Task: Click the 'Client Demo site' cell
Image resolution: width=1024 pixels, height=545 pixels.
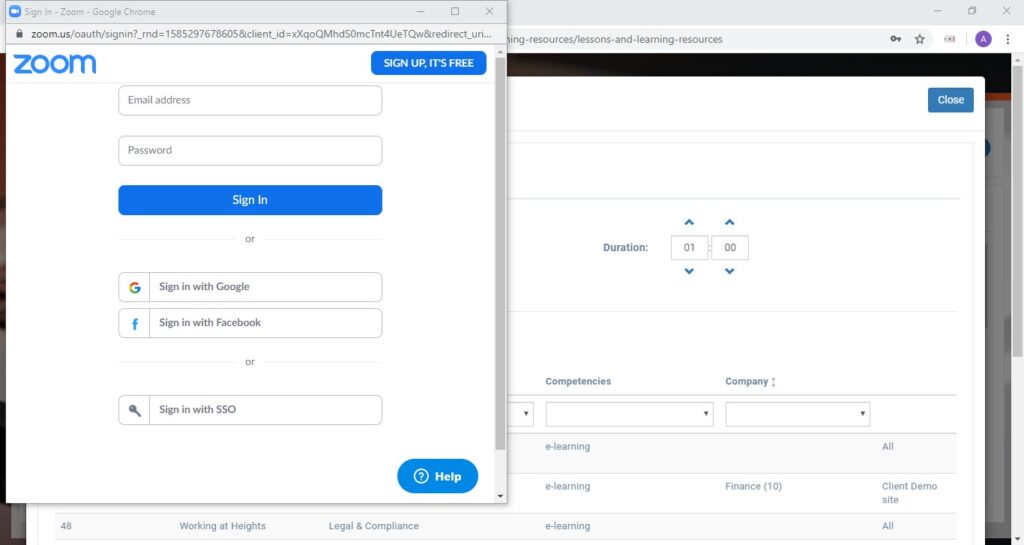Action: [909, 493]
